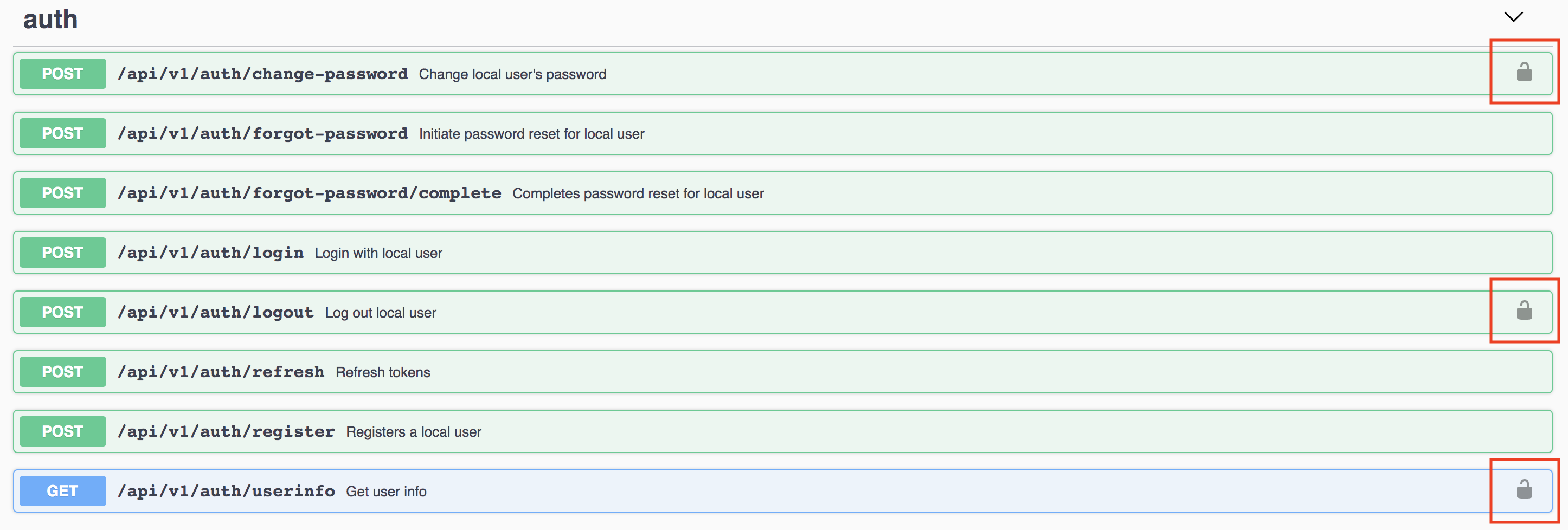This screenshot has height=530, width=1568.
Task: Click the /api/v1/auth/register path text
Action: tap(226, 431)
